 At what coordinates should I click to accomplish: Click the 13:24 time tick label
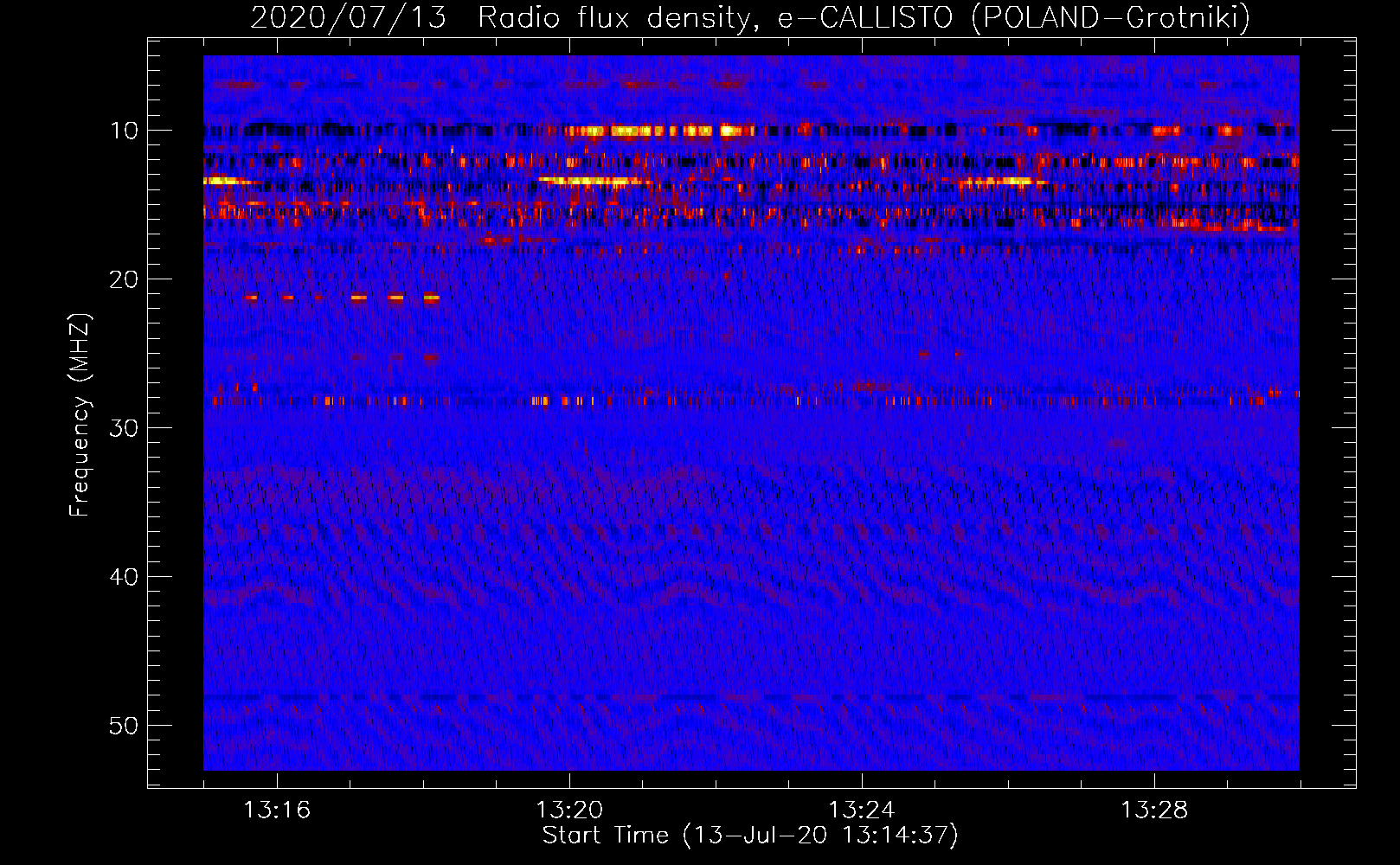pos(862,811)
